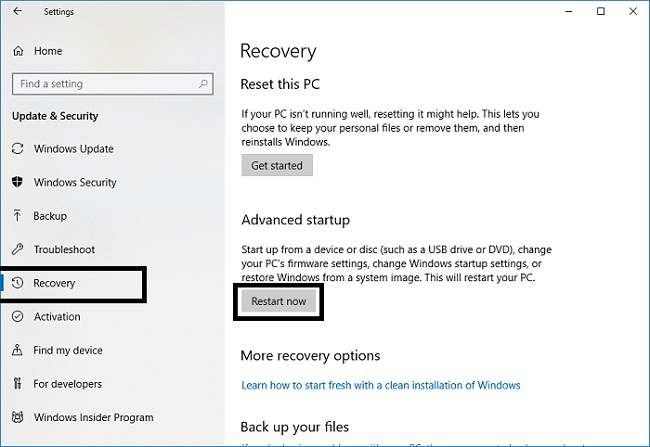Open the clean installation of Windows link
Screen dimensions: 650x447
[x=381, y=385]
